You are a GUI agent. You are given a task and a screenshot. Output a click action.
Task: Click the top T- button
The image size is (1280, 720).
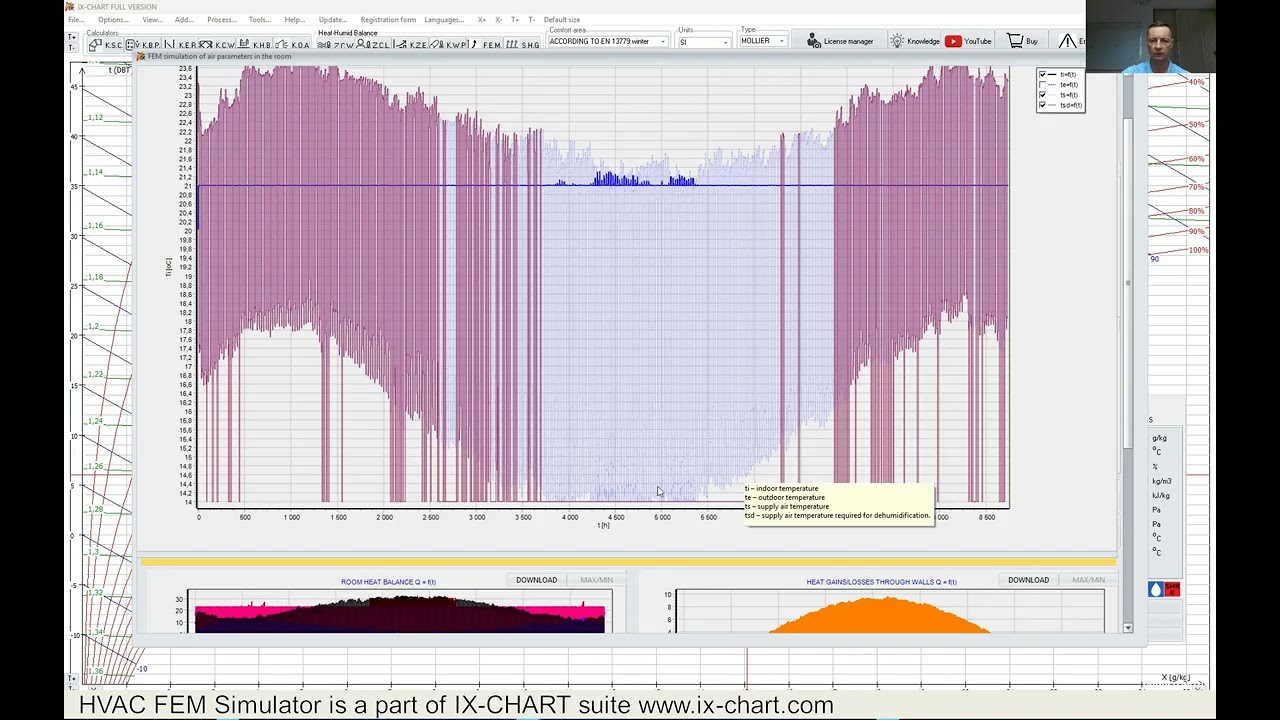tap(72, 48)
